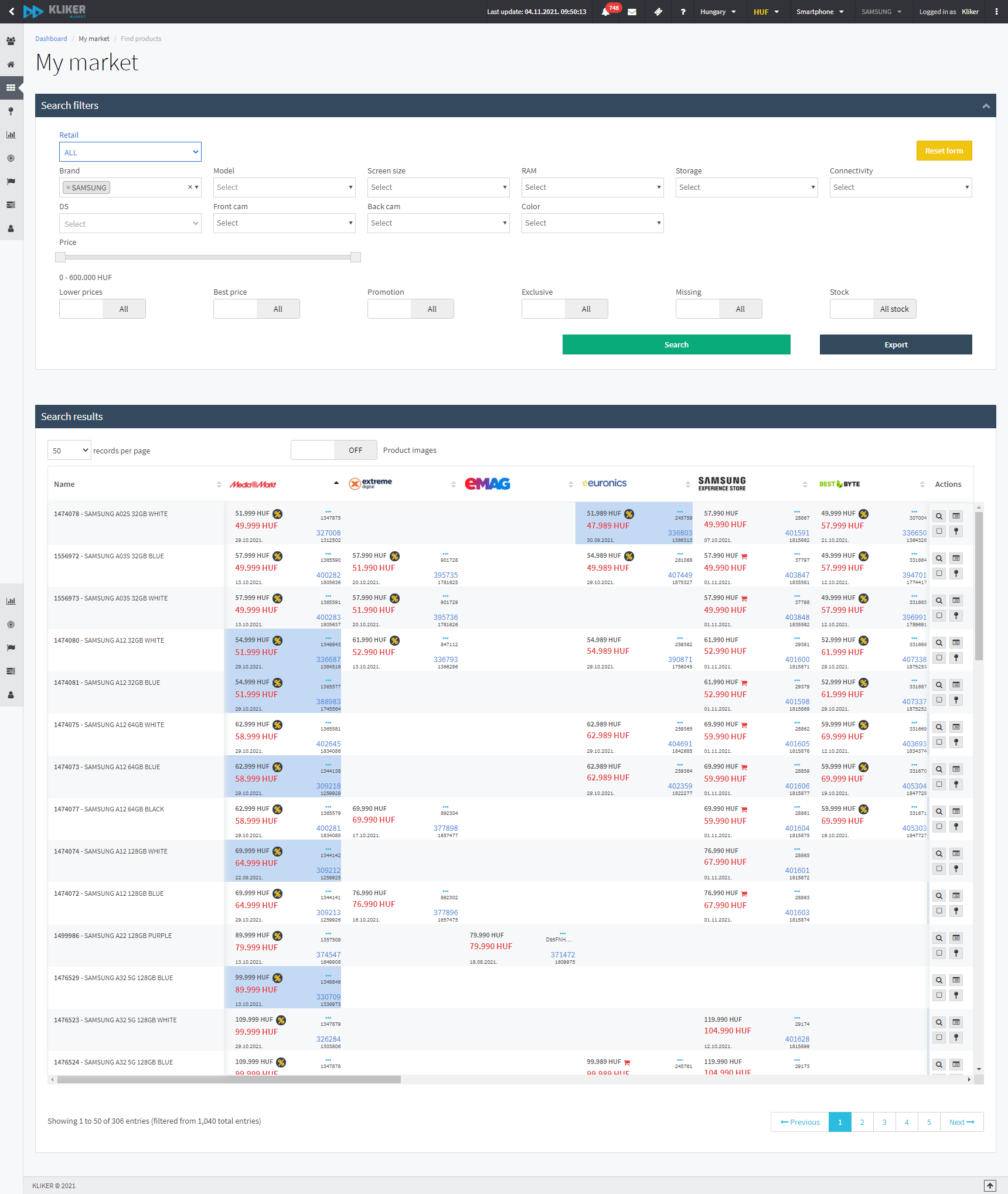Click the Kliker logo
Image resolution: width=1008 pixels, height=1194 pixels.
click(x=55, y=11)
